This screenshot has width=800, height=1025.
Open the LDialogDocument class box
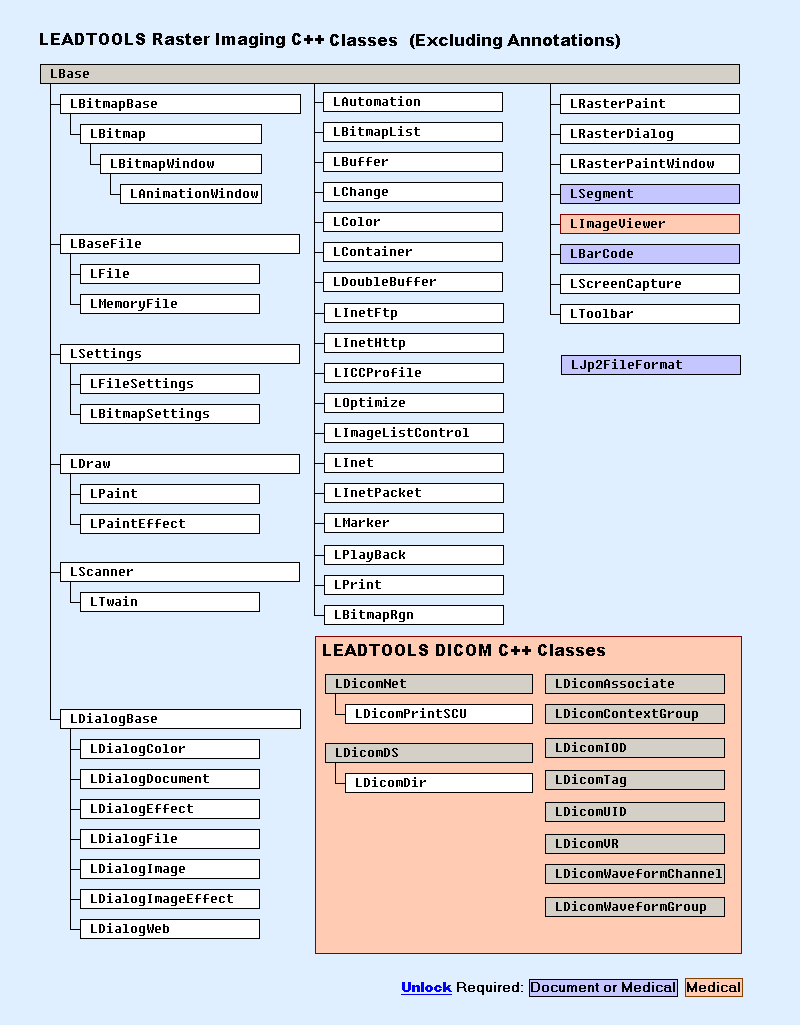pos(170,779)
